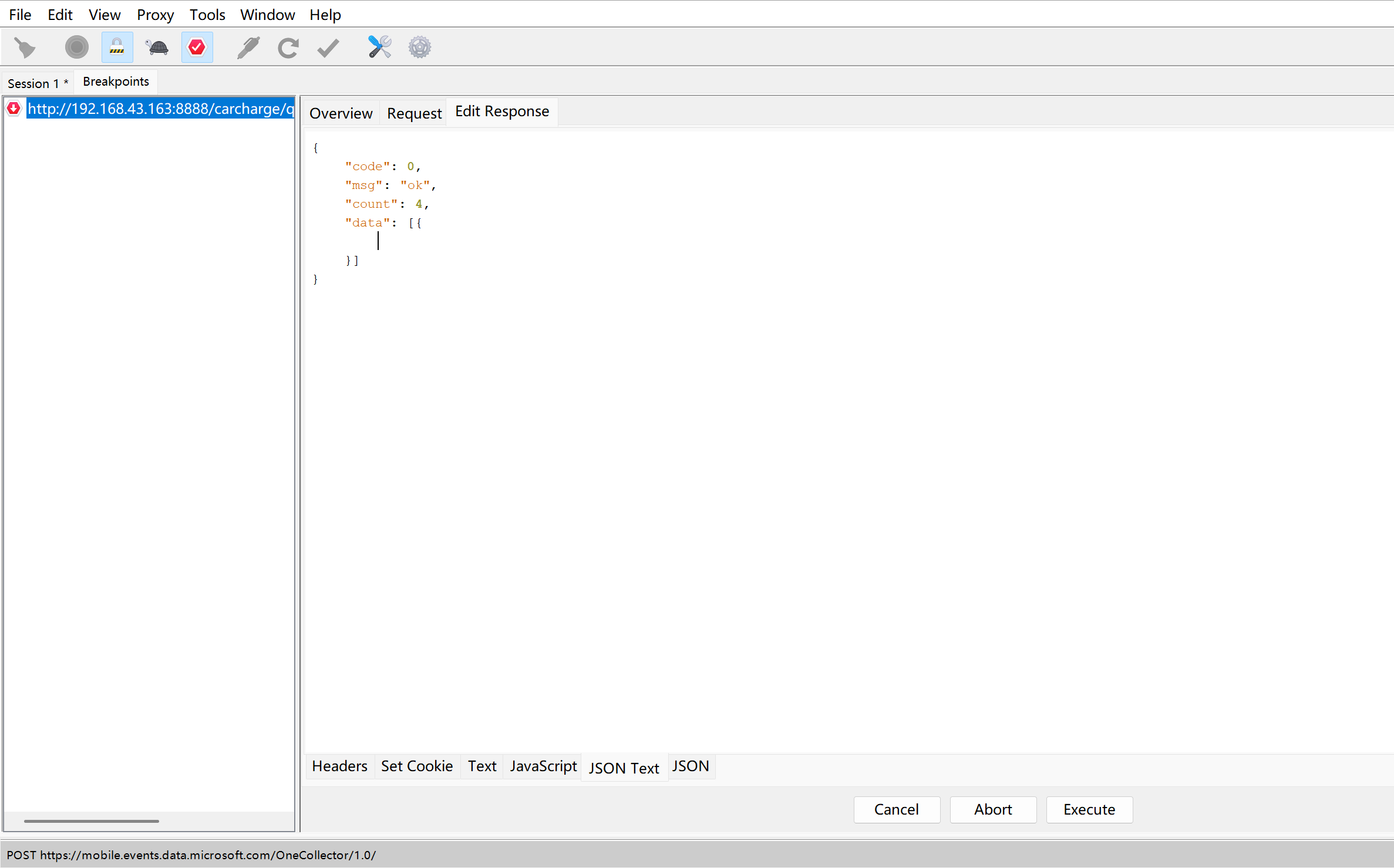Open the Text view tab
This screenshot has height=868, width=1394.
pyautogui.click(x=482, y=766)
